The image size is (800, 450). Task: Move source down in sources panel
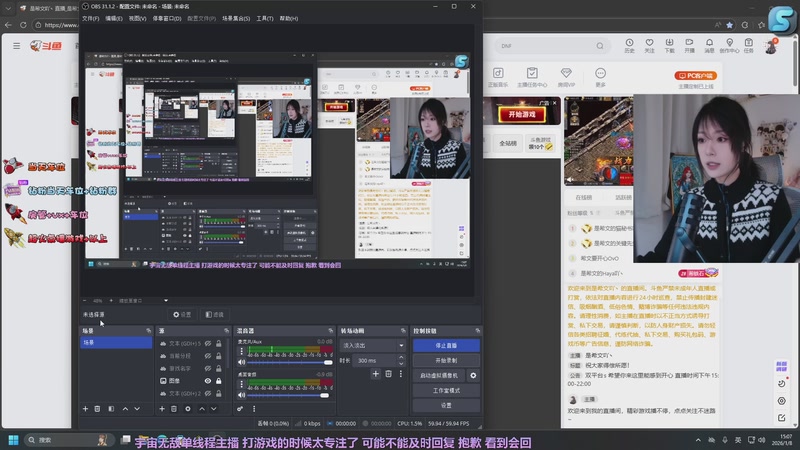coord(214,409)
